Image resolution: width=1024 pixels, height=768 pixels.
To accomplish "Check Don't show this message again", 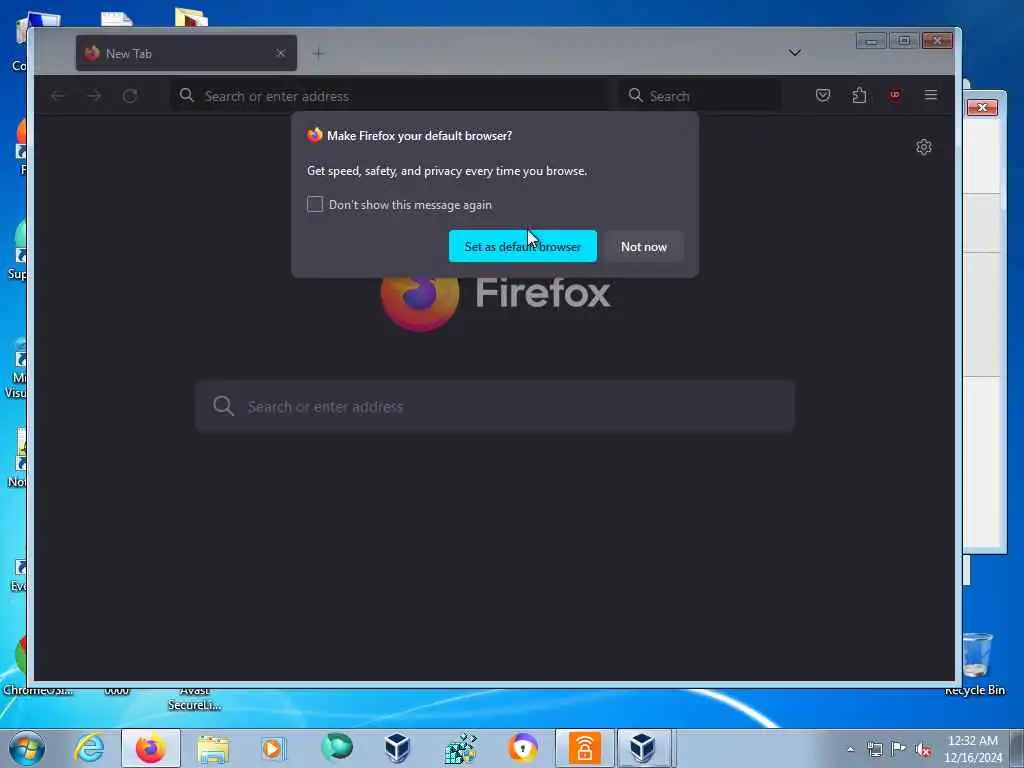I will point(315,204).
